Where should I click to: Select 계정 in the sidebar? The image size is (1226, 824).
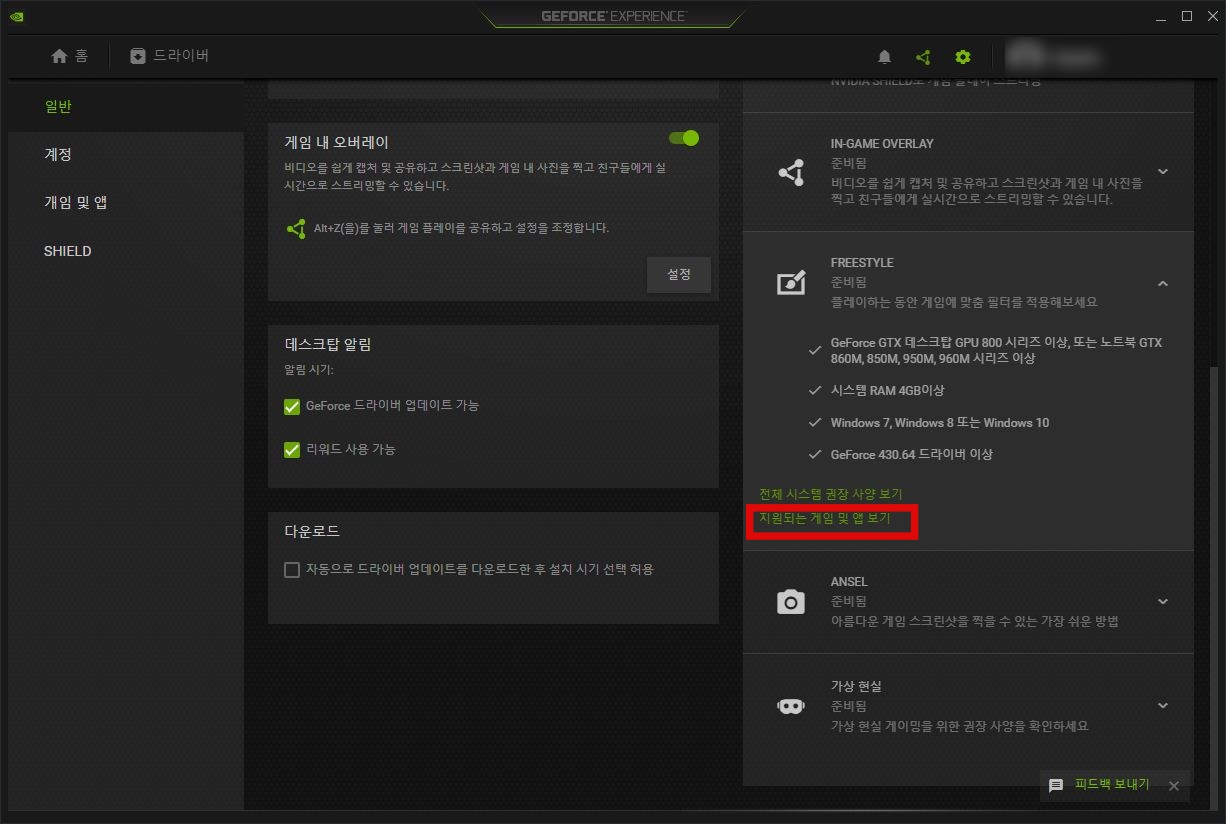pos(58,155)
